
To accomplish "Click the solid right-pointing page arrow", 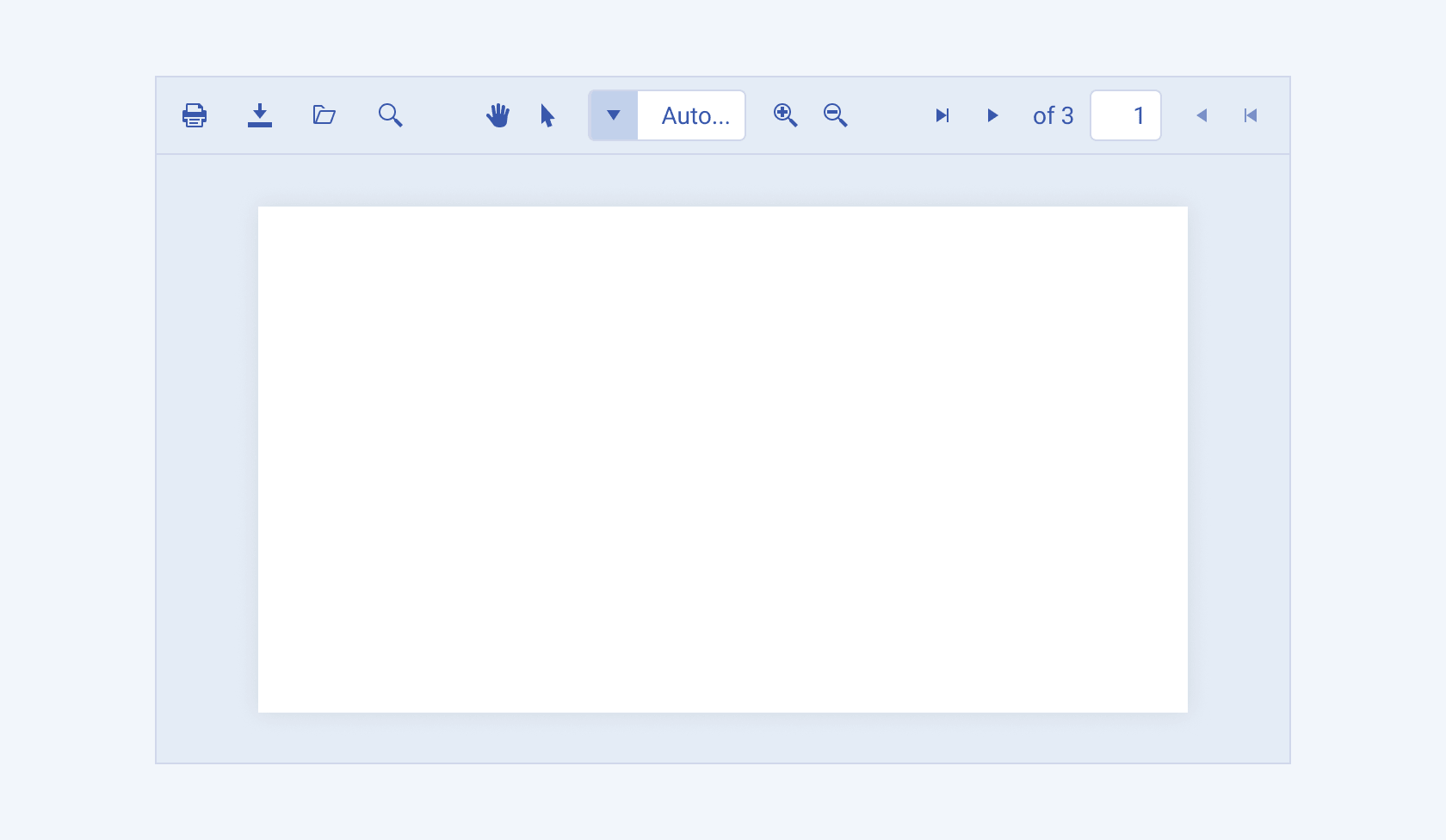I will pos(992,115).
